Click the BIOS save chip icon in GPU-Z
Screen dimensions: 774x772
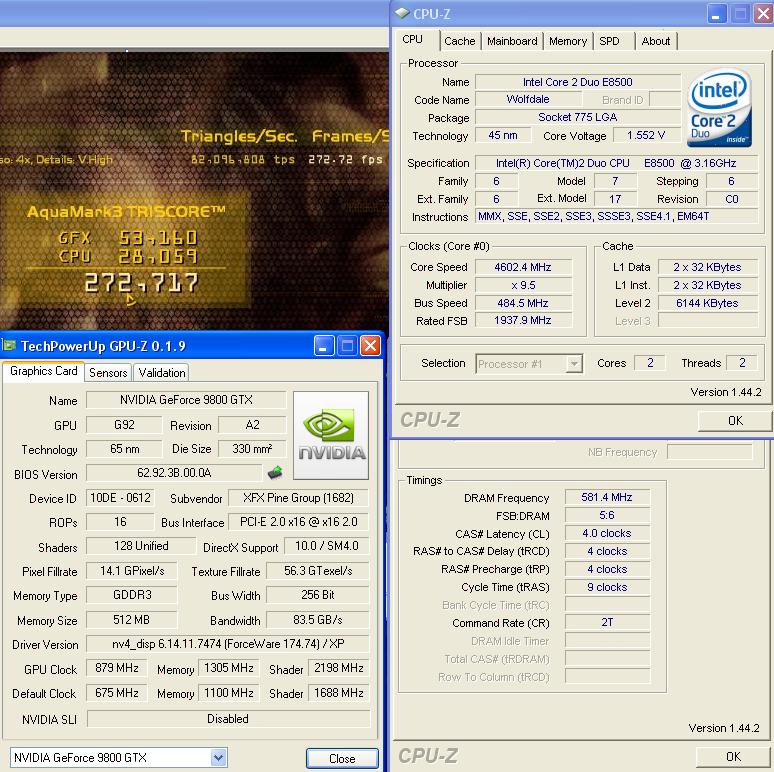(x=275, y=473)
